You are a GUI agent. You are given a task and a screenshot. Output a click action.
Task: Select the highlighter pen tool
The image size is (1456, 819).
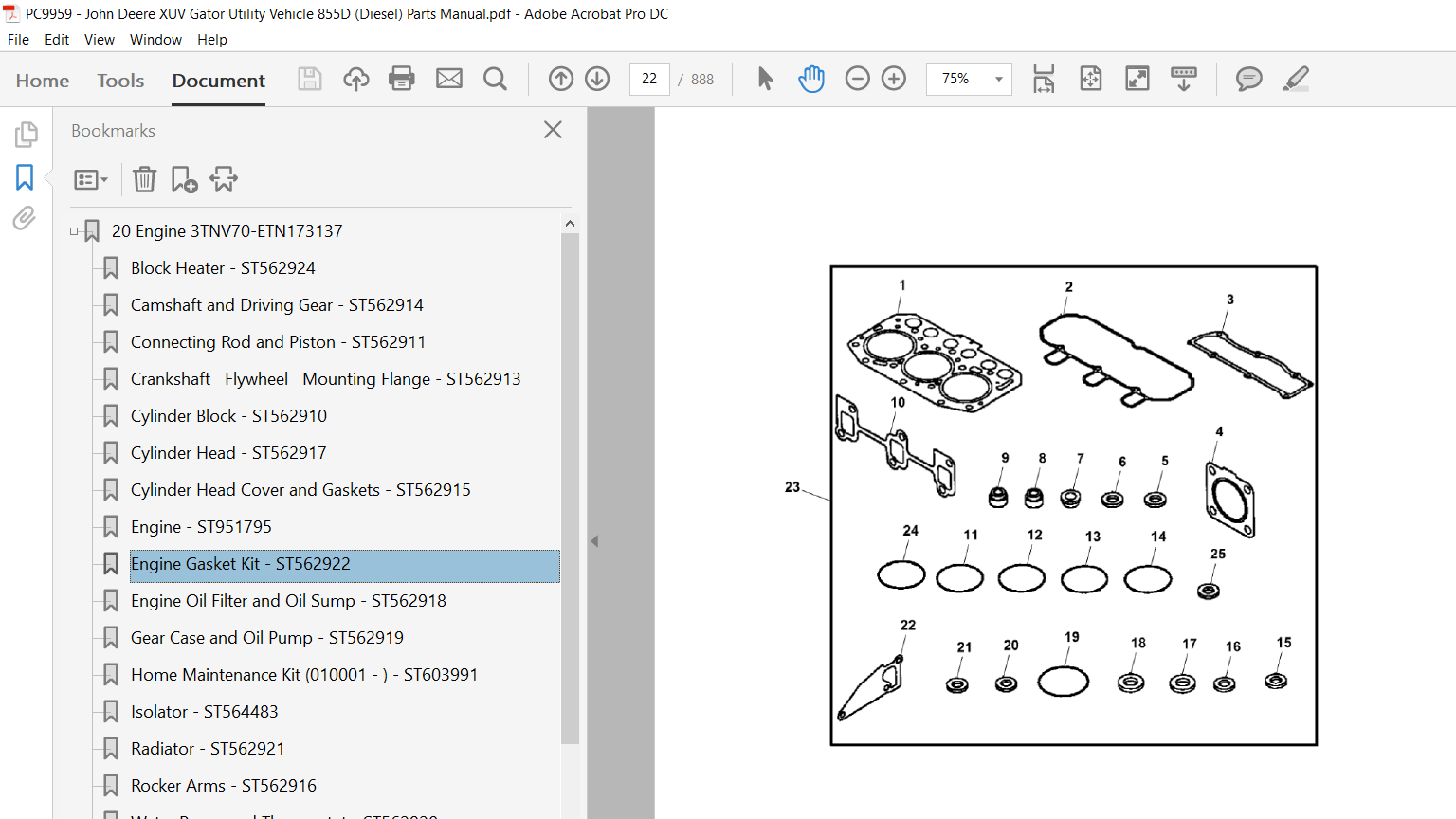point(1296,79)
